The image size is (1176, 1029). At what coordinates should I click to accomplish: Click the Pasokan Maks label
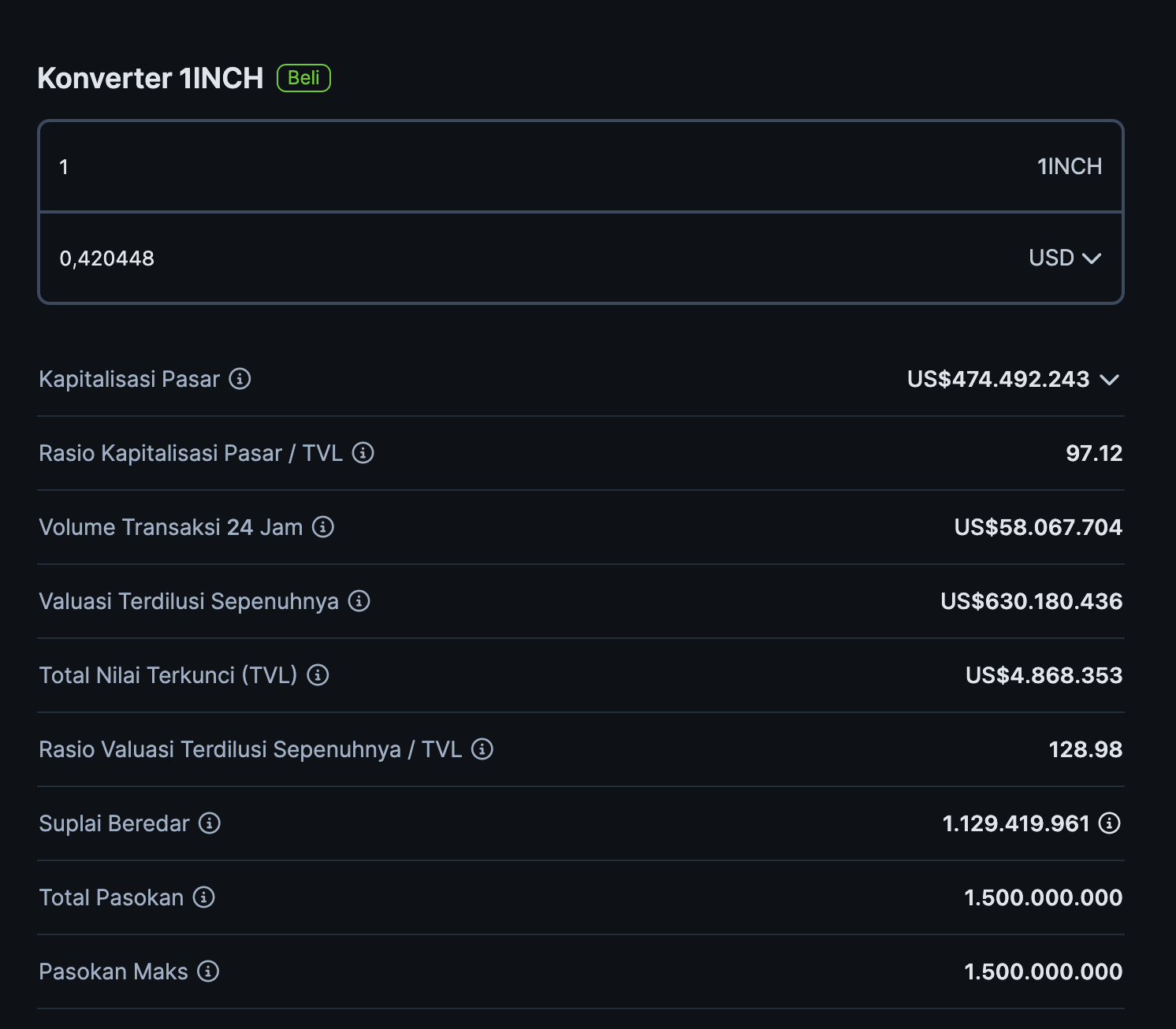114,971
